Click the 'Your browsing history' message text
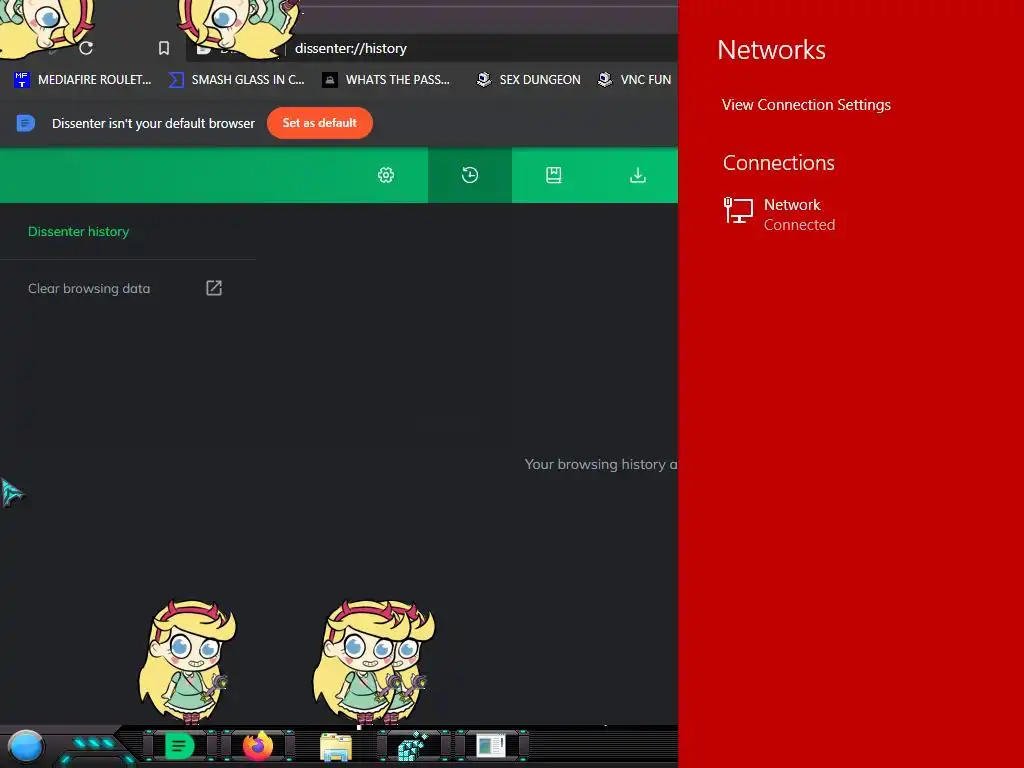Screen dimensions: 1024x768 coord(601,464)
